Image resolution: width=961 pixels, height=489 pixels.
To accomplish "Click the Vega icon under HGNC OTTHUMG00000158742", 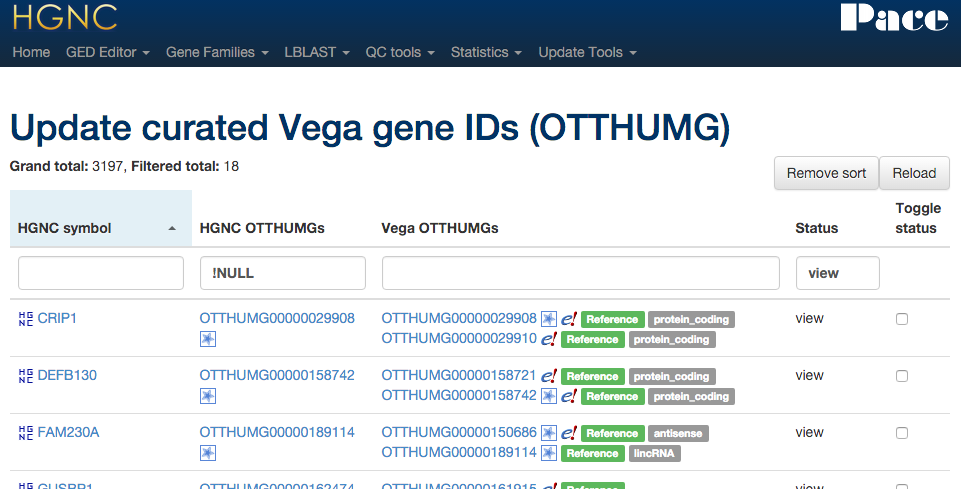I will (208, 396).
